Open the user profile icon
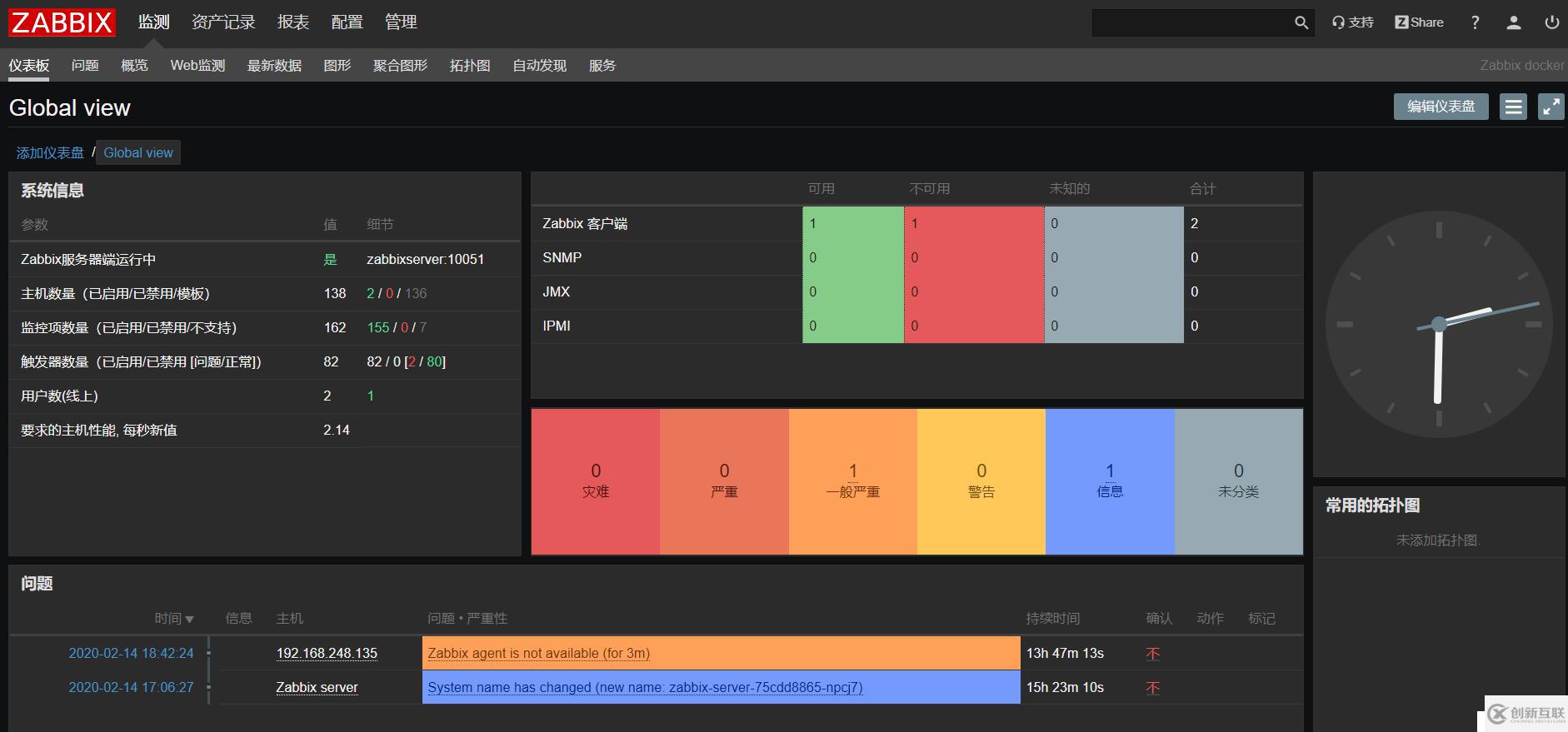 pos(1514,22)
